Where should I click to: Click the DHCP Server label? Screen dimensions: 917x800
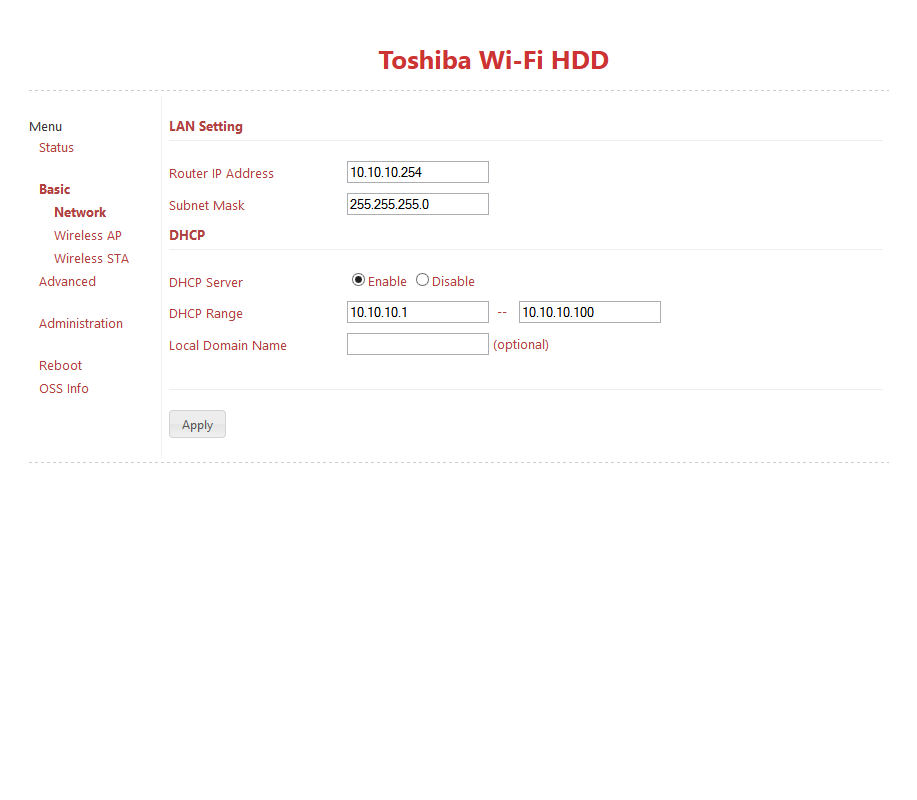206,282
